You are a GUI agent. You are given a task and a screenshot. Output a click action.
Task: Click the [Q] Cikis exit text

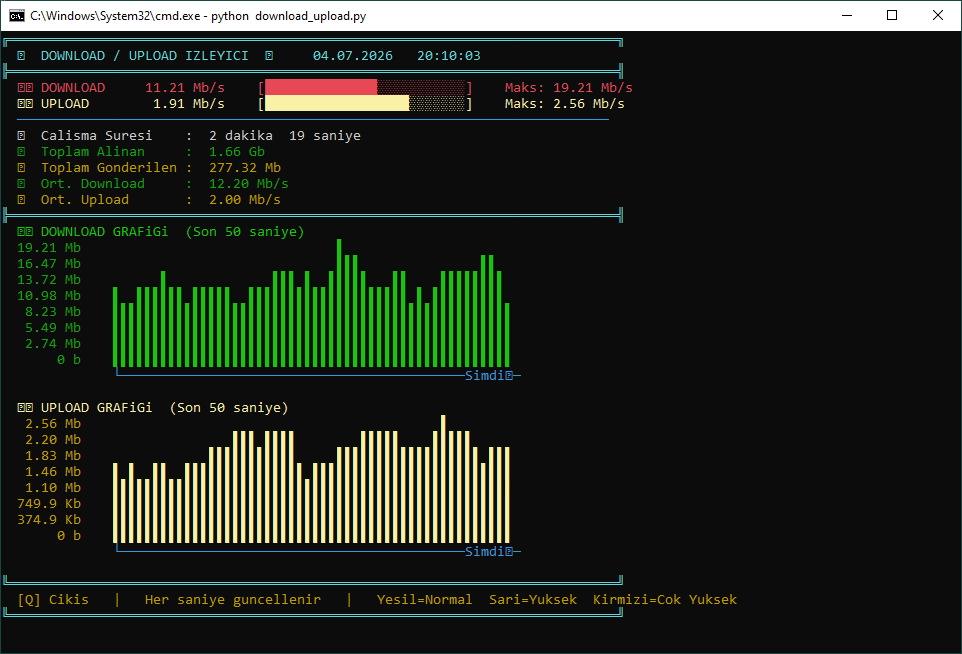pyautogui.click(x=53, y=599)
